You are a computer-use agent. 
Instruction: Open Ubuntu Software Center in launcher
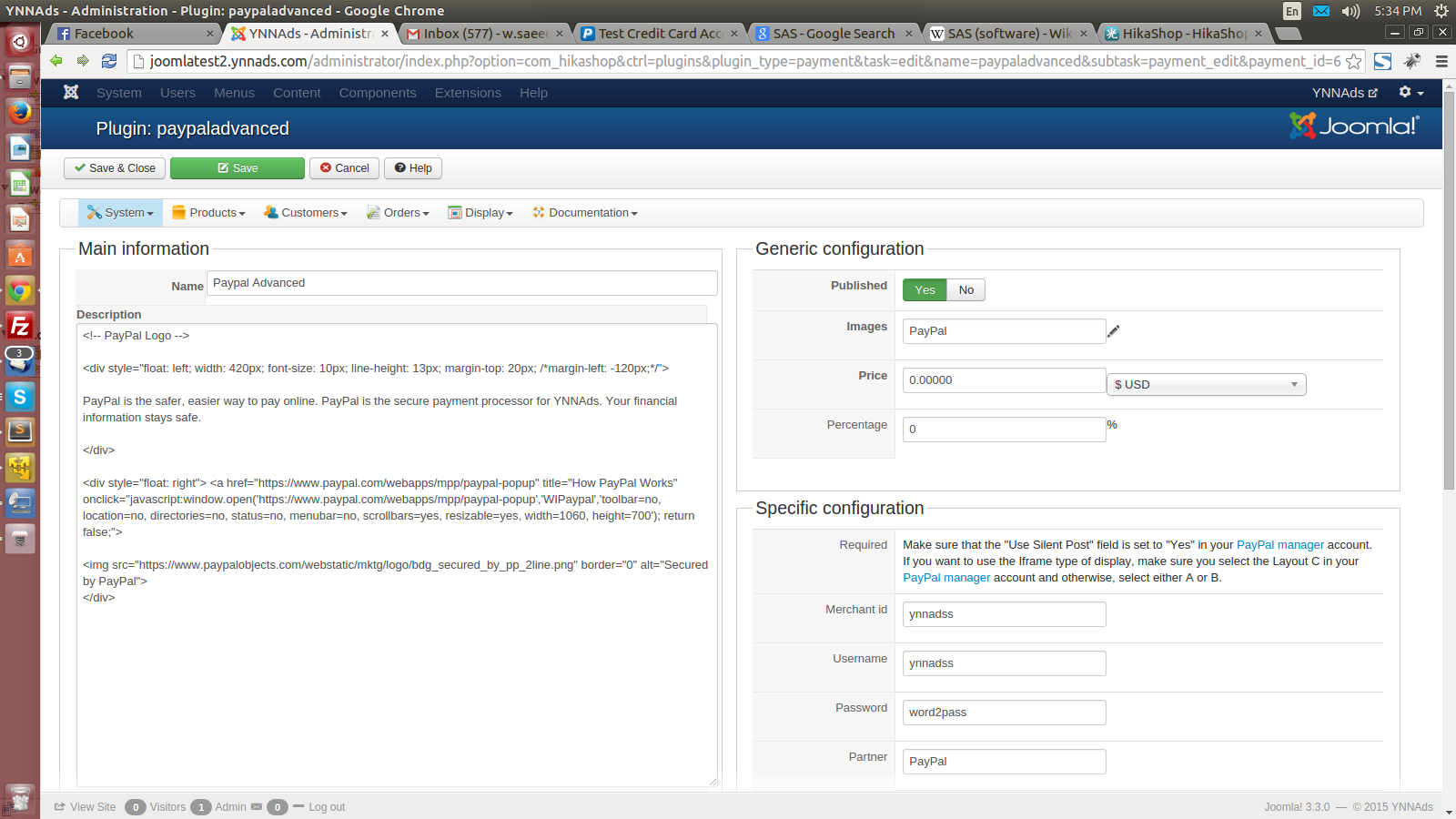coord(20,255)
